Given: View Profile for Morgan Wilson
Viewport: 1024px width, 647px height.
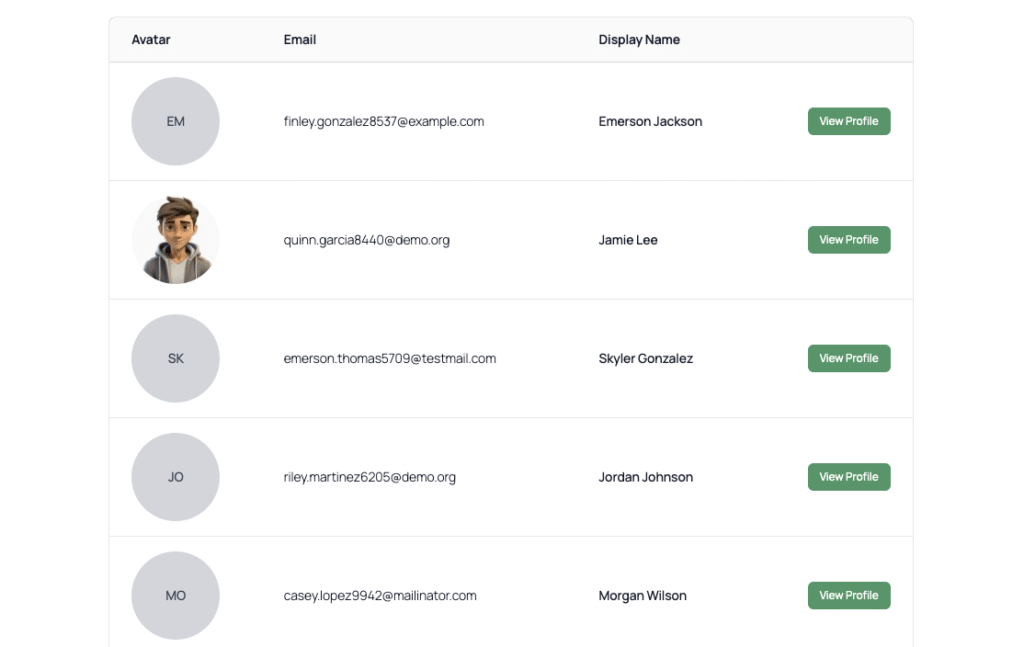Looking at the screenshot, I should point(848,595).
